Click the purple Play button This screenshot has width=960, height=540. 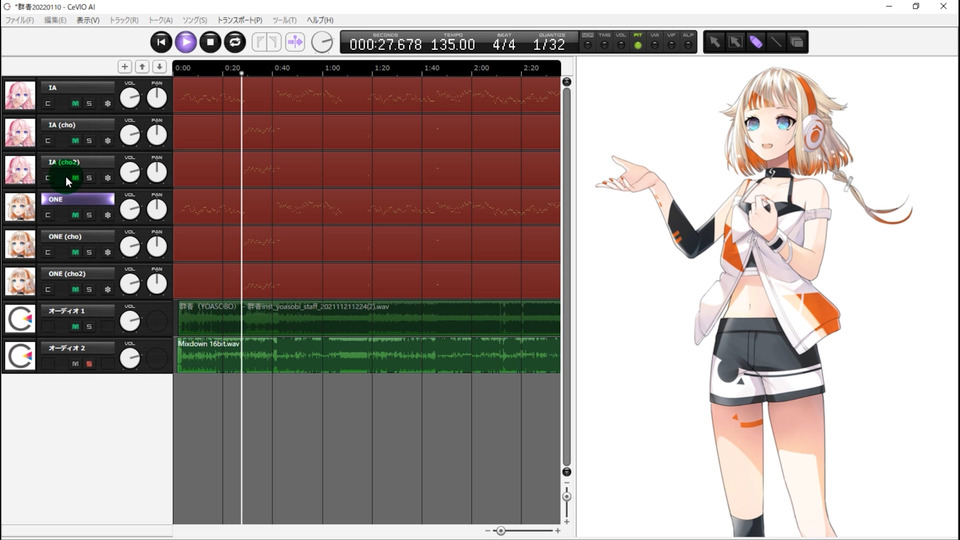tap(186, 42)
